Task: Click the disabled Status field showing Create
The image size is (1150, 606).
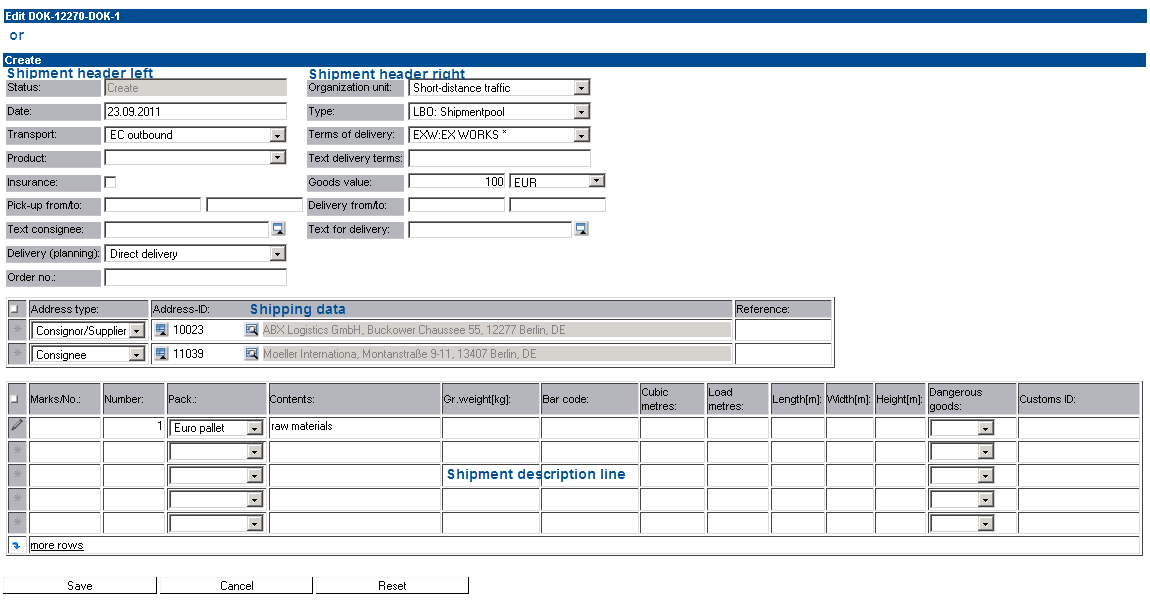Action: tap(195, 88)
